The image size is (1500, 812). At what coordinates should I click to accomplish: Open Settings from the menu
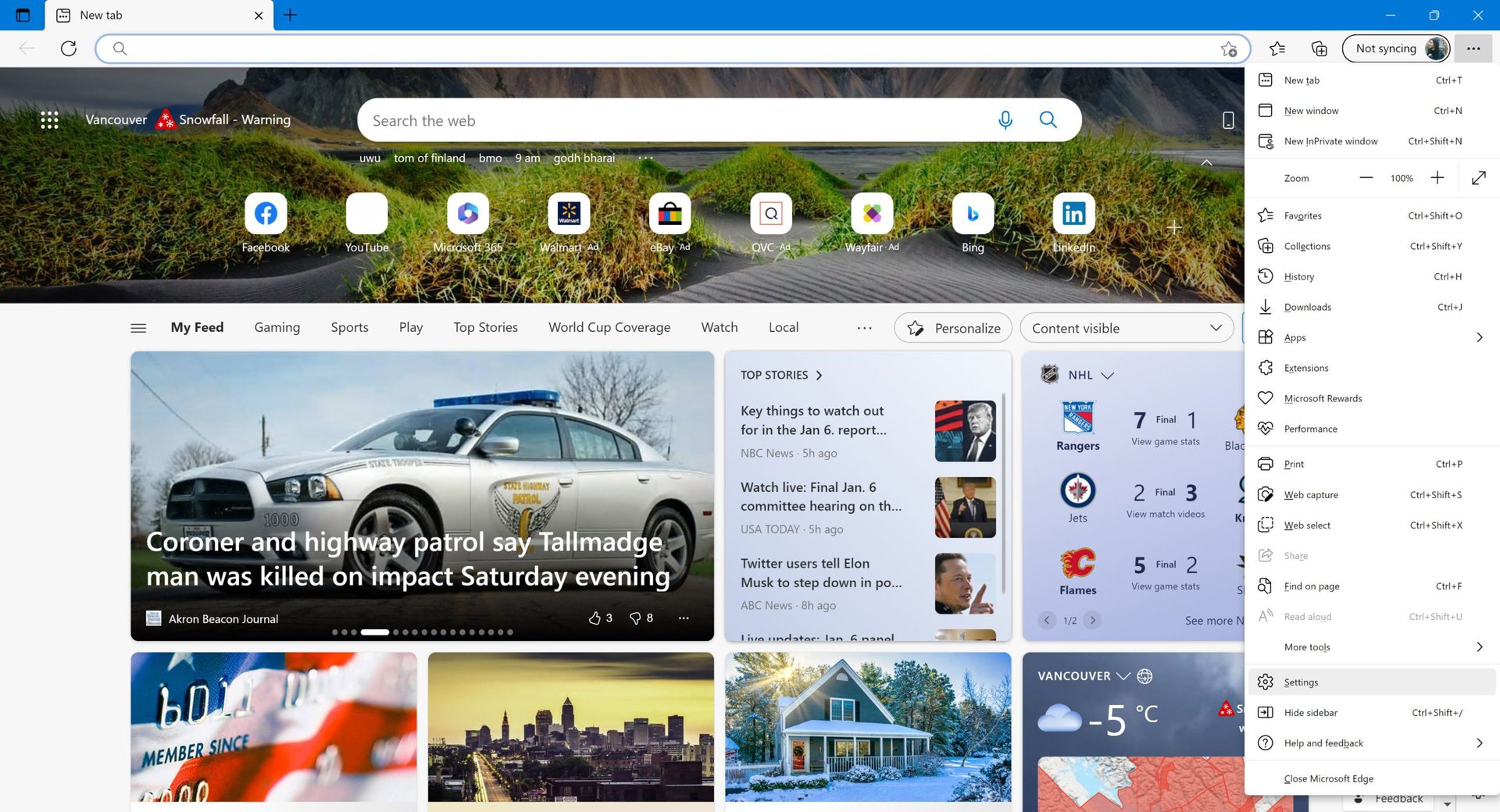[1372, 682]
